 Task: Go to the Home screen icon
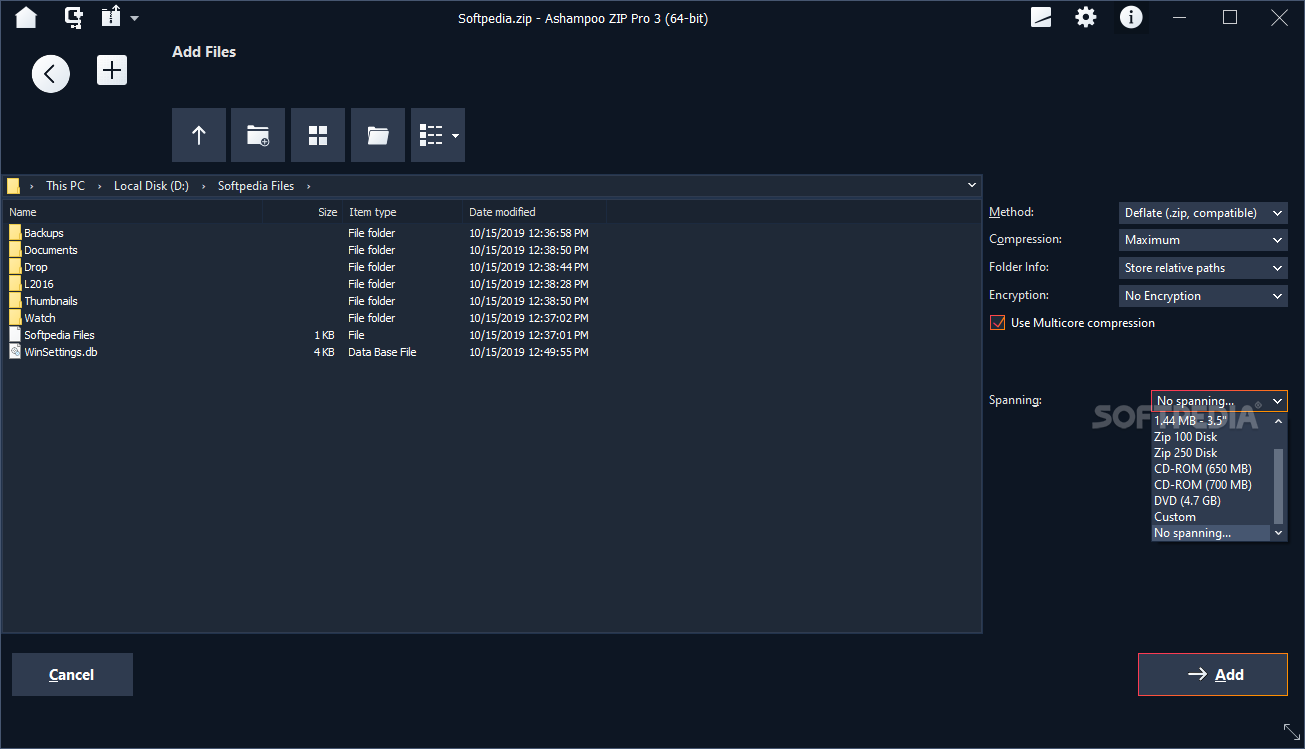(x=26, y=17)
